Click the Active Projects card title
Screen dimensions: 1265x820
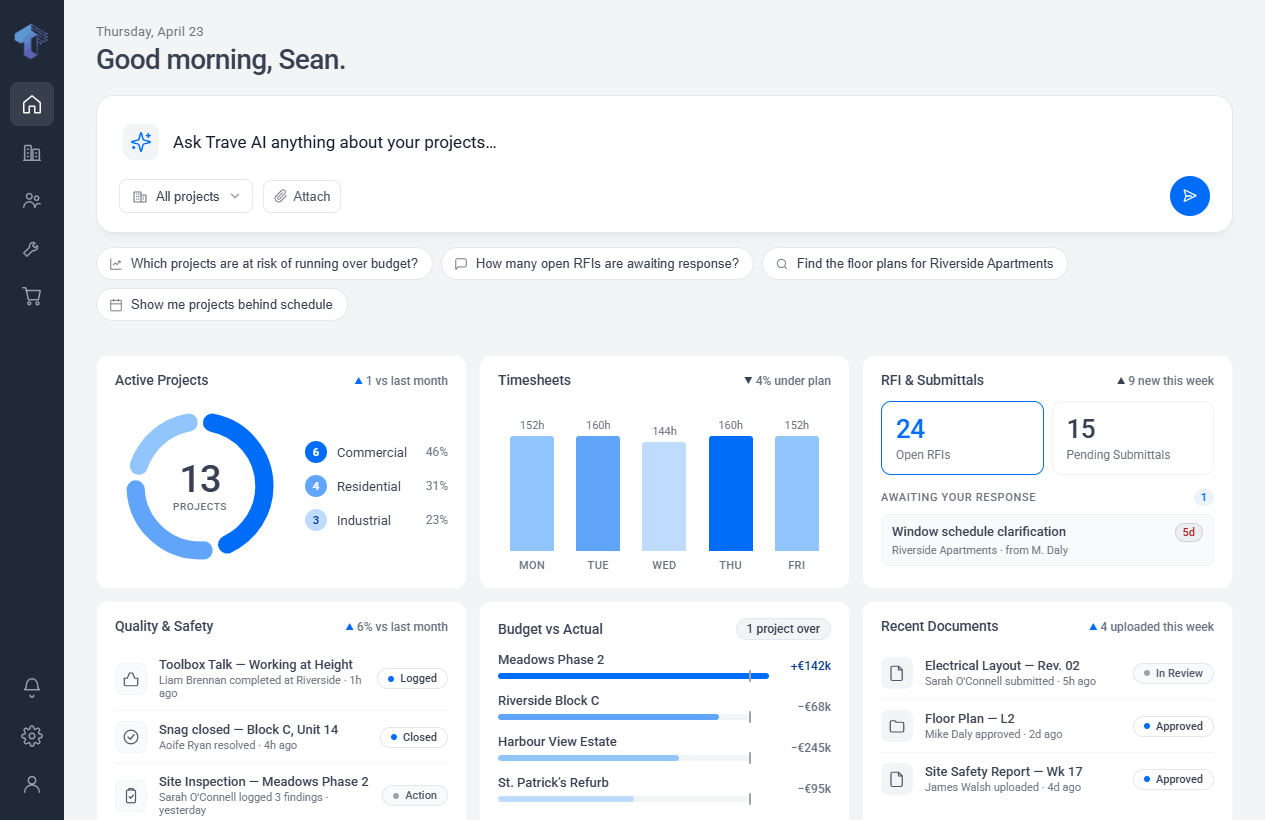tap(162, 380)
